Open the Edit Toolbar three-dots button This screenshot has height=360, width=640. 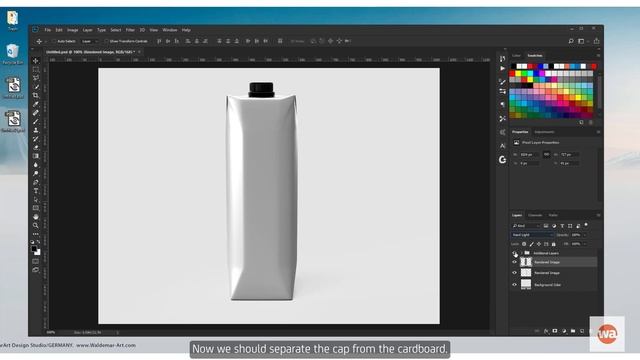pos(36,234)
